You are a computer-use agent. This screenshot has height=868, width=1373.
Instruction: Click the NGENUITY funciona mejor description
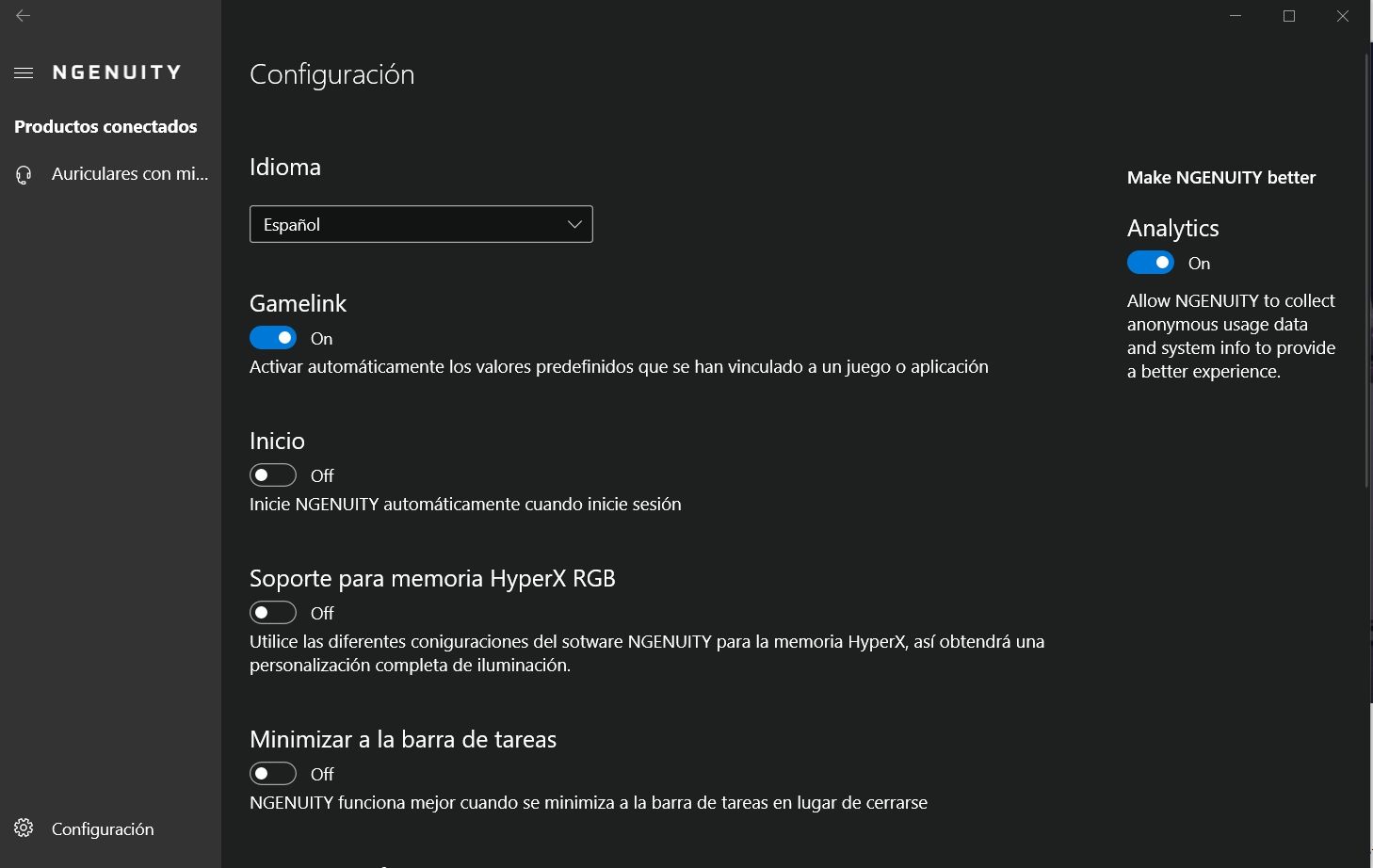click(x=589, y=803)
